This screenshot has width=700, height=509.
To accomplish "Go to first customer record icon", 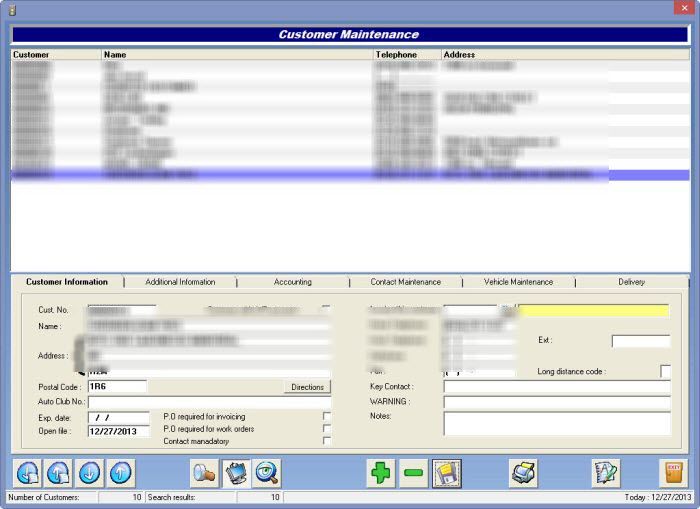I will (x=28, y=473).
